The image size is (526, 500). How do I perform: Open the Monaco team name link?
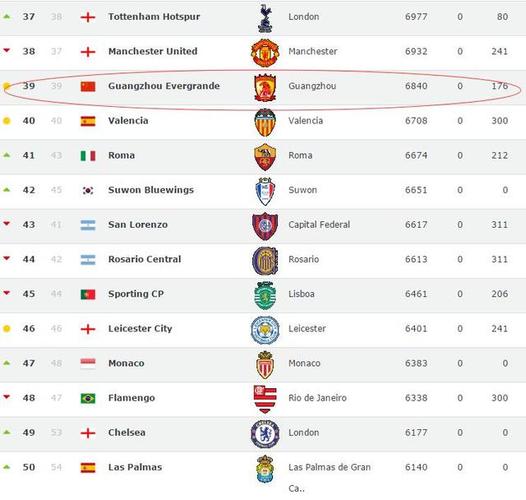126,363
